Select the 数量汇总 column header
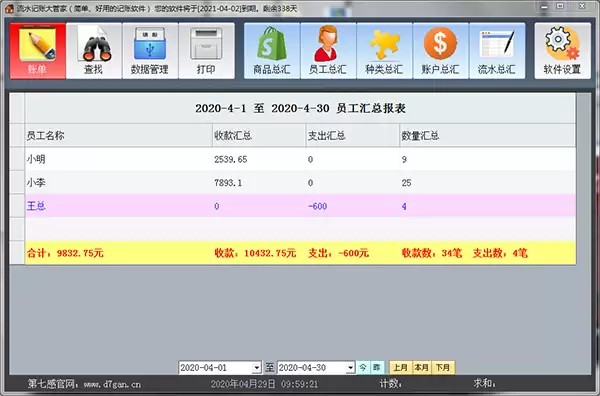 click(488, 135)
